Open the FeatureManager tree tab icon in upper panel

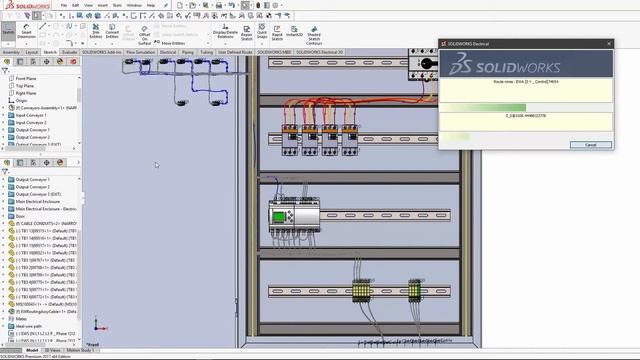[x=7, y=62]
